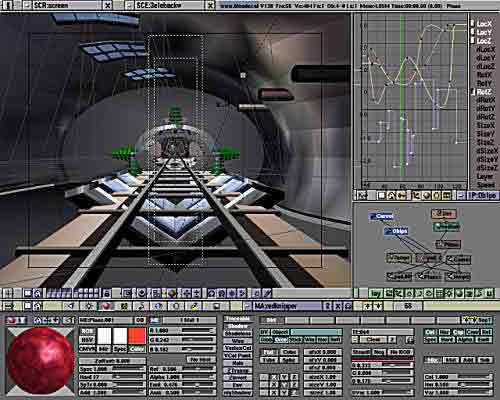This screenshot has height=400, width=500.
Task: Click the full-window icon in 3D view header
Action: click(x=28, y=293)
